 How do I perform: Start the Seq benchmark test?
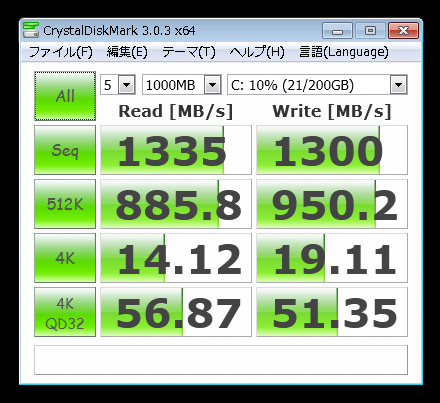click(65, 150)
